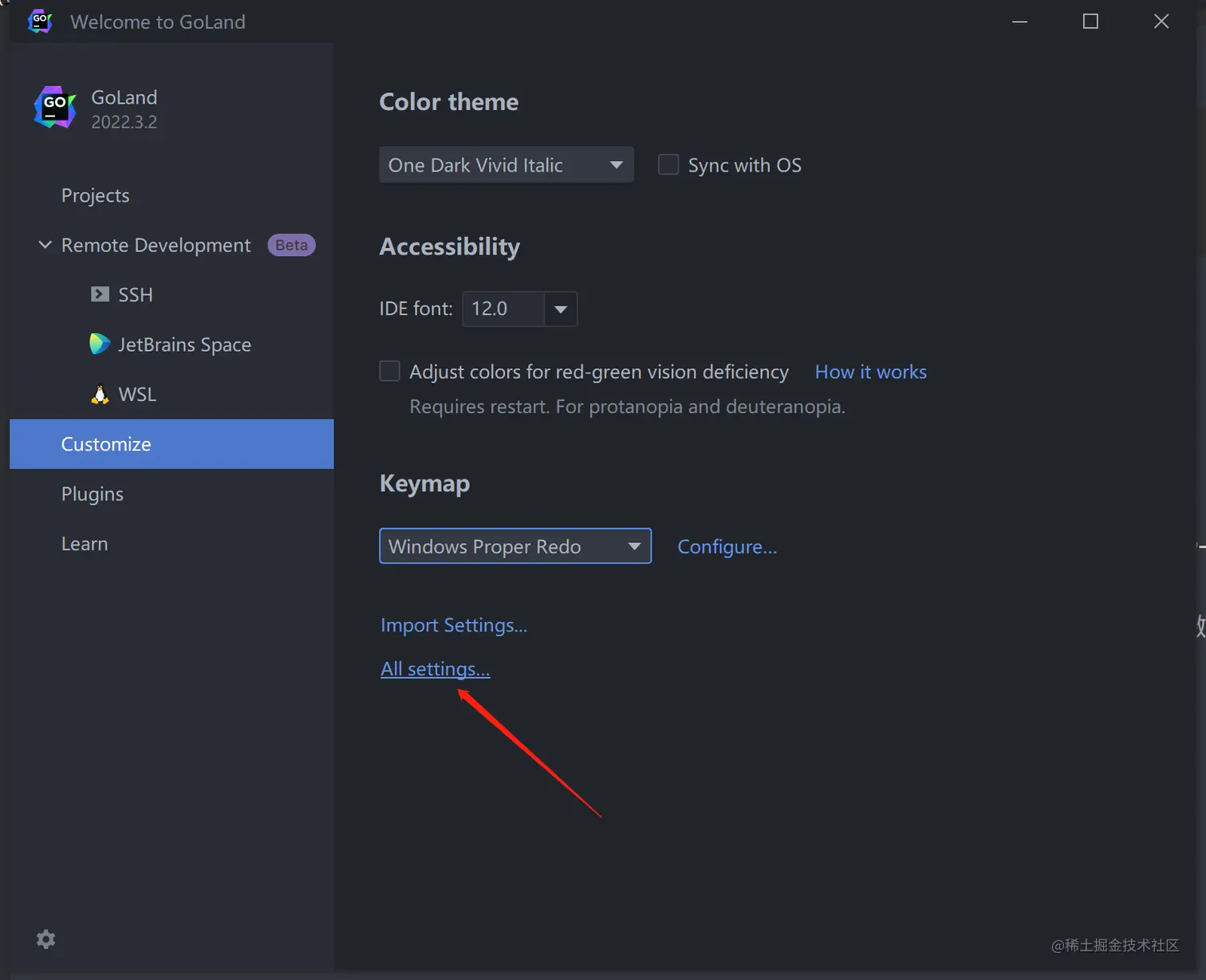
Task: Open the Plugins tab
Action: [93, 494]
